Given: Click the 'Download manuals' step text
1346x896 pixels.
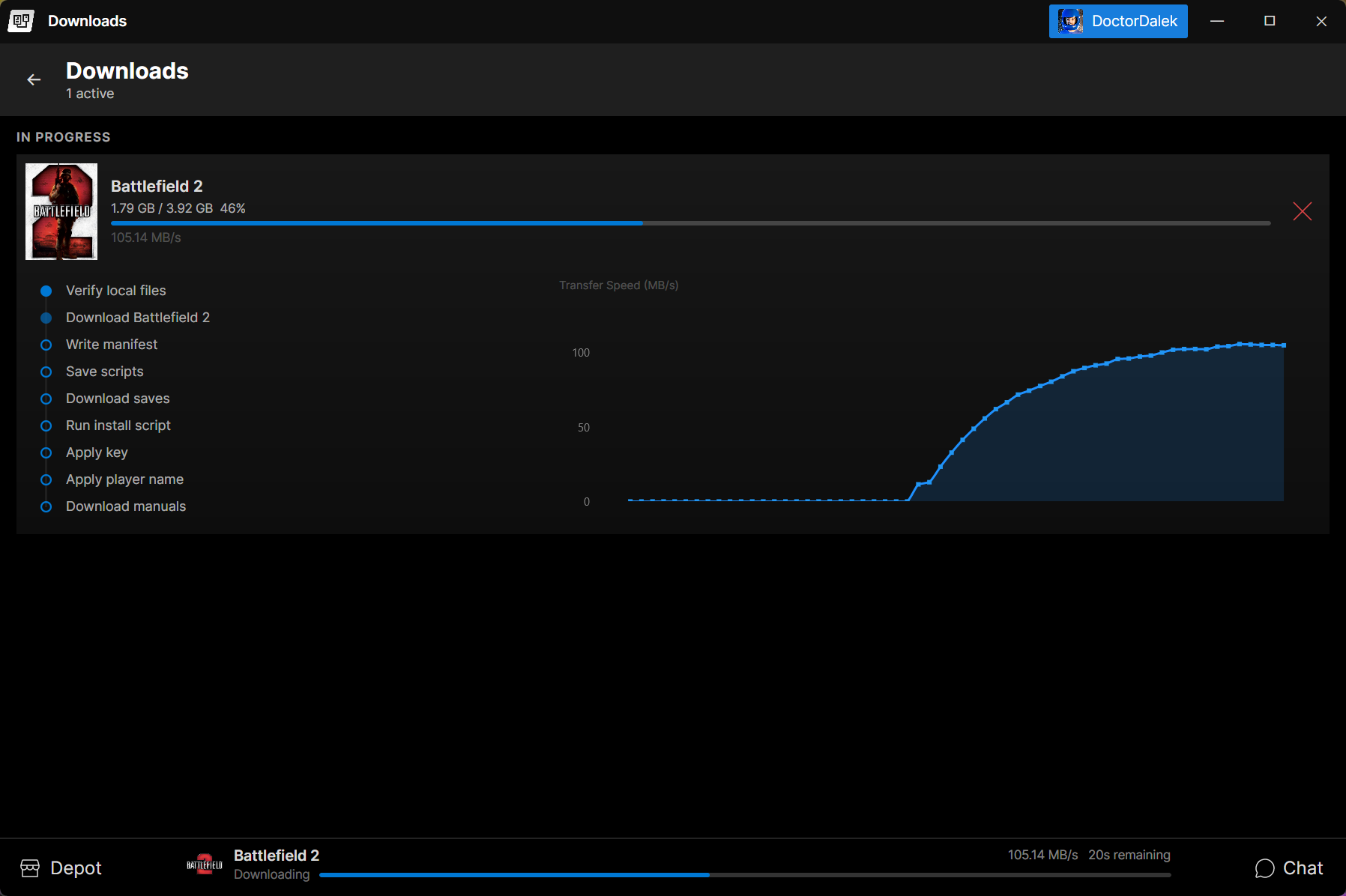Looking at the screenshot, I should [126, 506].
